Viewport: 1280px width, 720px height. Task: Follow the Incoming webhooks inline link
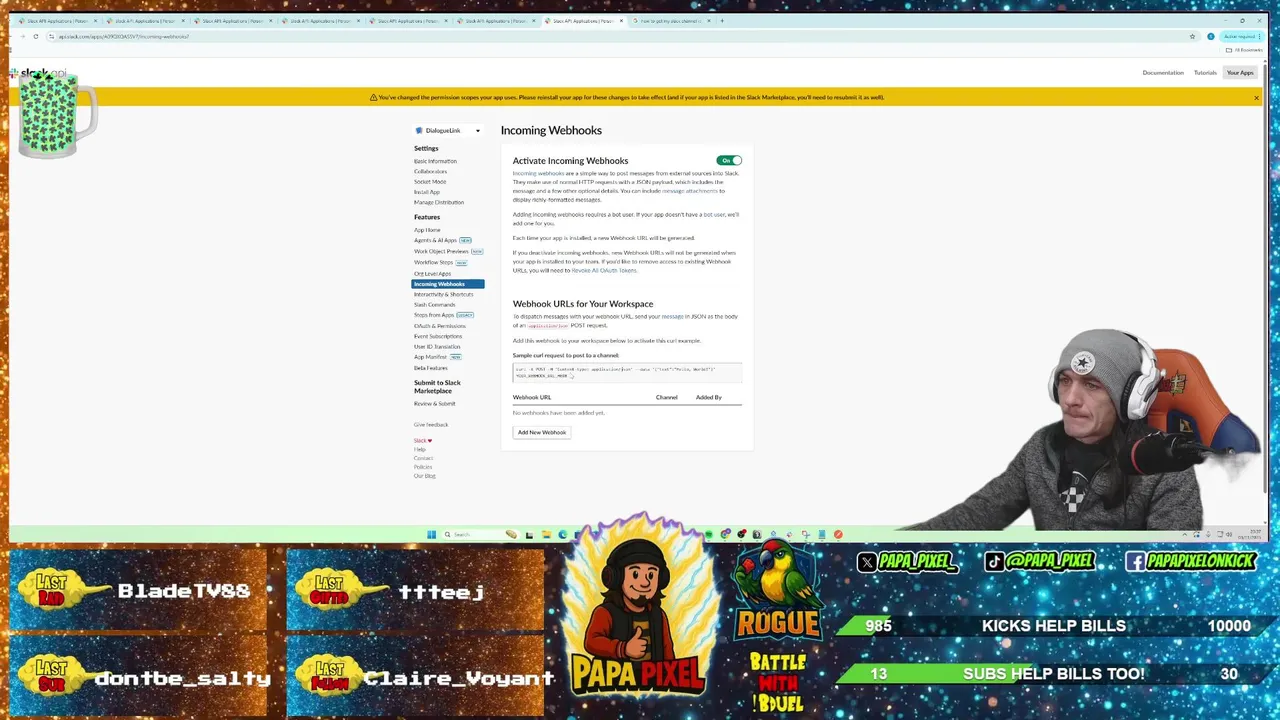pos(538,174)
